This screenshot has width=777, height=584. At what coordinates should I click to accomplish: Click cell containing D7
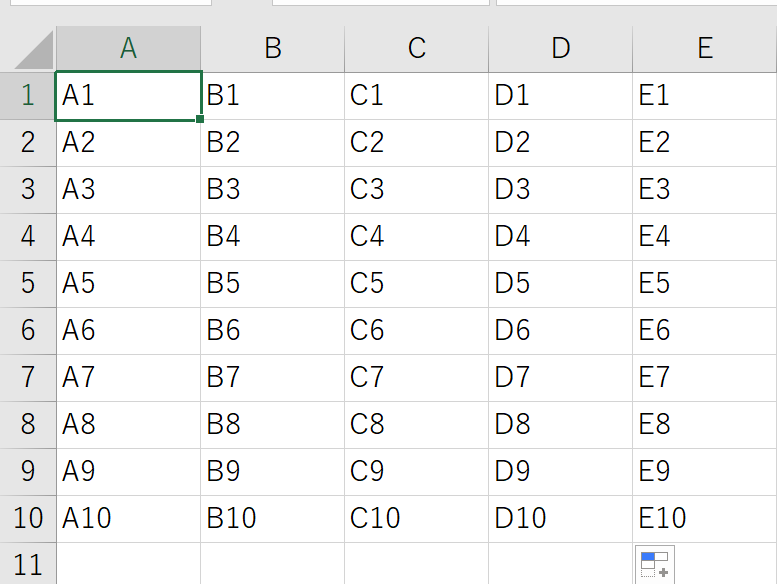click(x=560, y=377)
